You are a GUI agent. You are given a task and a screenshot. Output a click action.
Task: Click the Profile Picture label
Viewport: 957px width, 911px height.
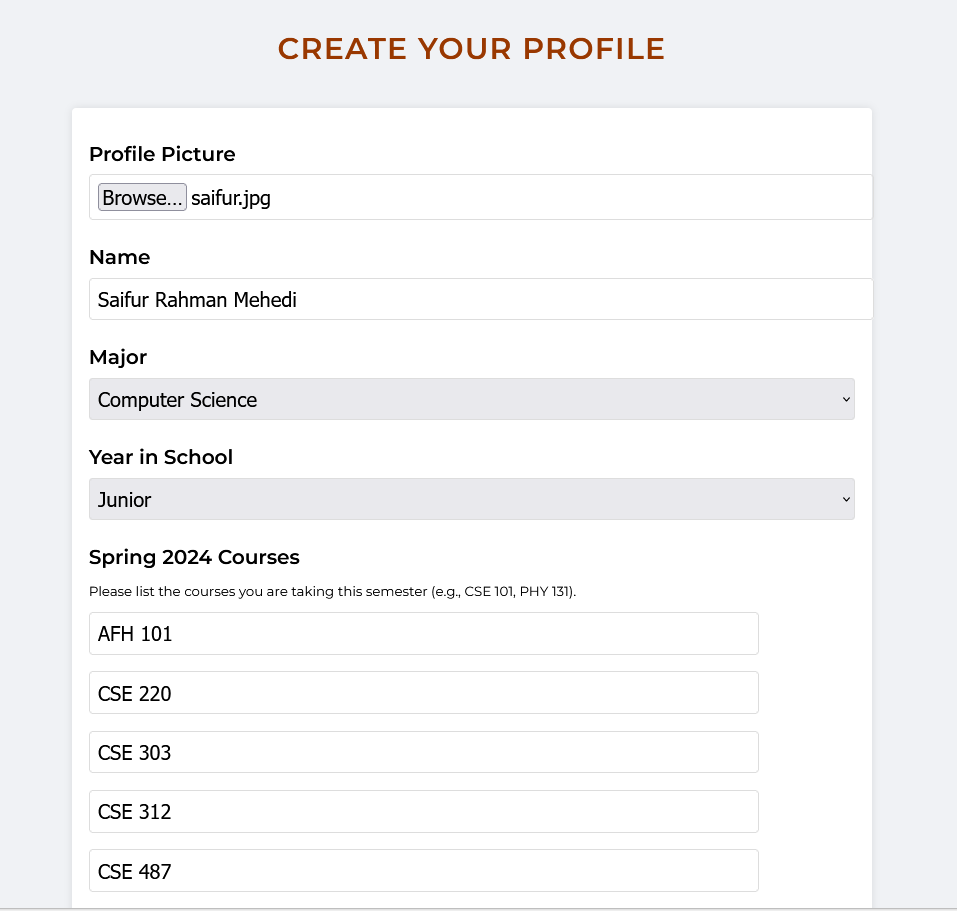pos(162,154)
